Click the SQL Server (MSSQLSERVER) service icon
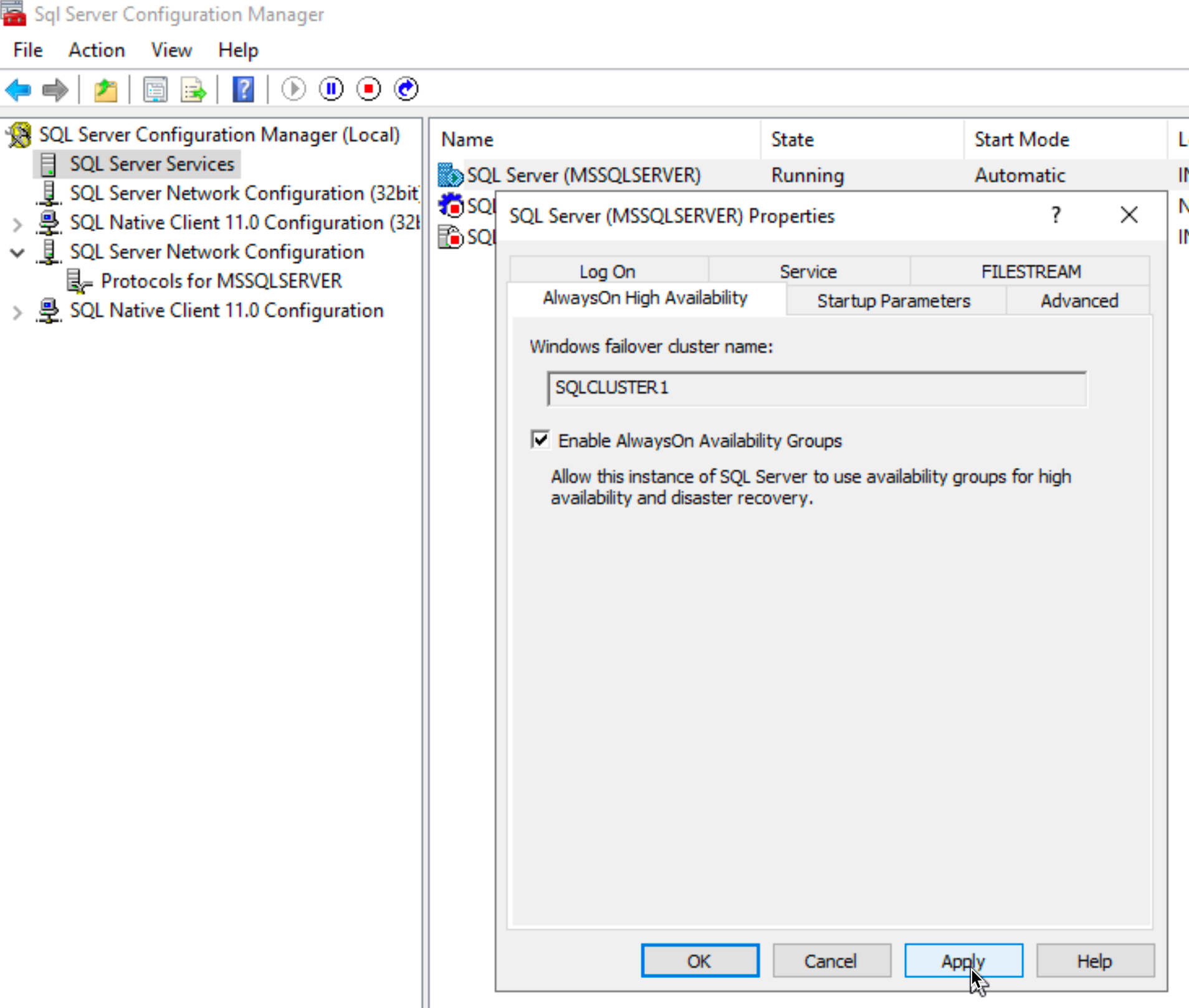Viewport: 1189px width, 1008px height. click(450, 175)
